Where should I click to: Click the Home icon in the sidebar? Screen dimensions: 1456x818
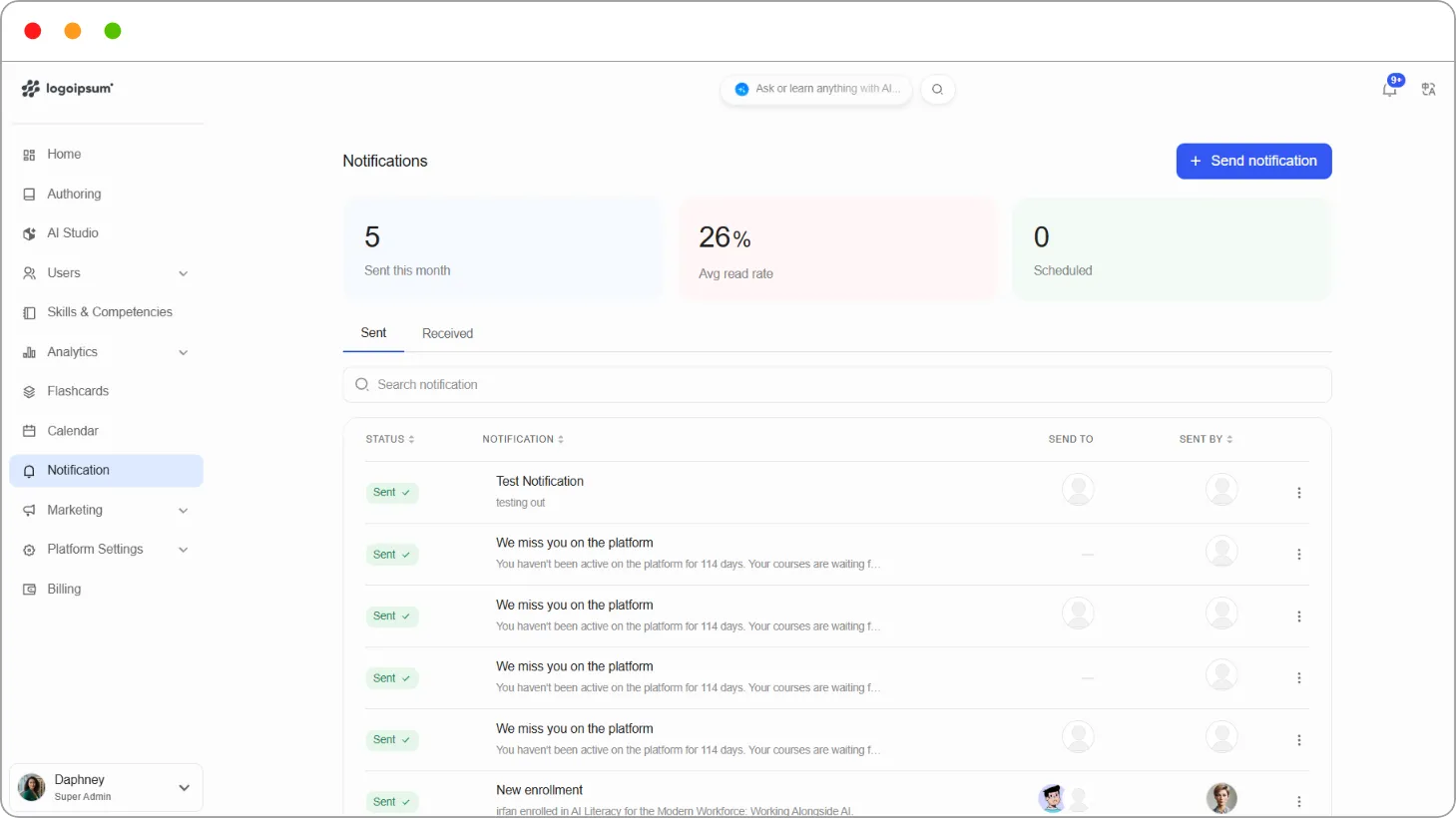pos(29,155)
